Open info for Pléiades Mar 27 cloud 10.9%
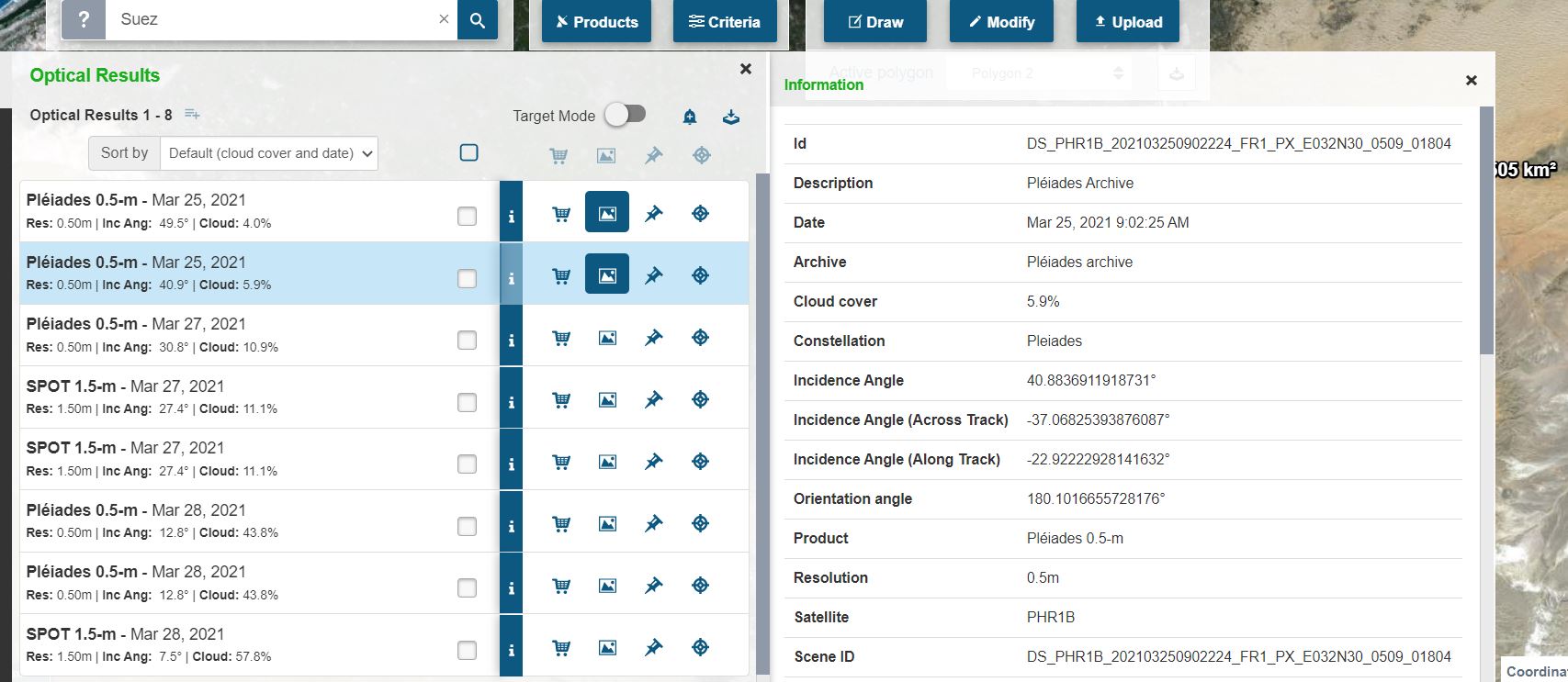 coord(512,337)
